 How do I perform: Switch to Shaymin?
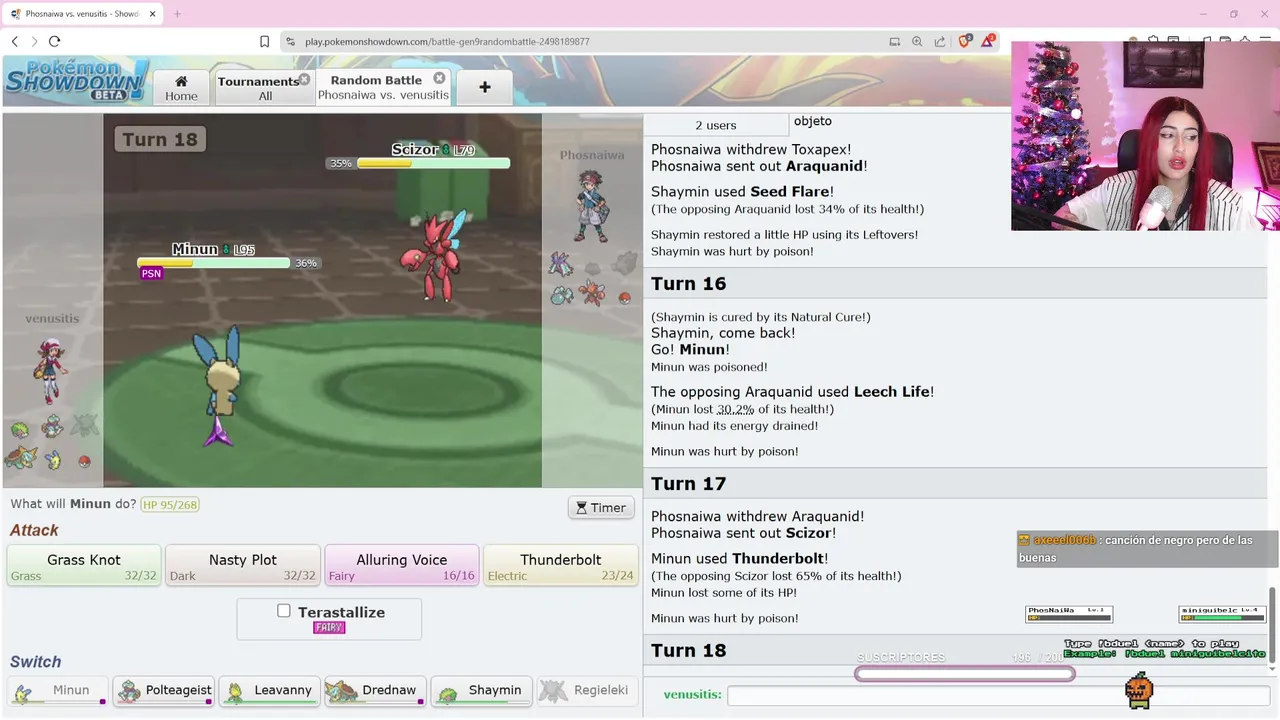click(x=482, y=690)
